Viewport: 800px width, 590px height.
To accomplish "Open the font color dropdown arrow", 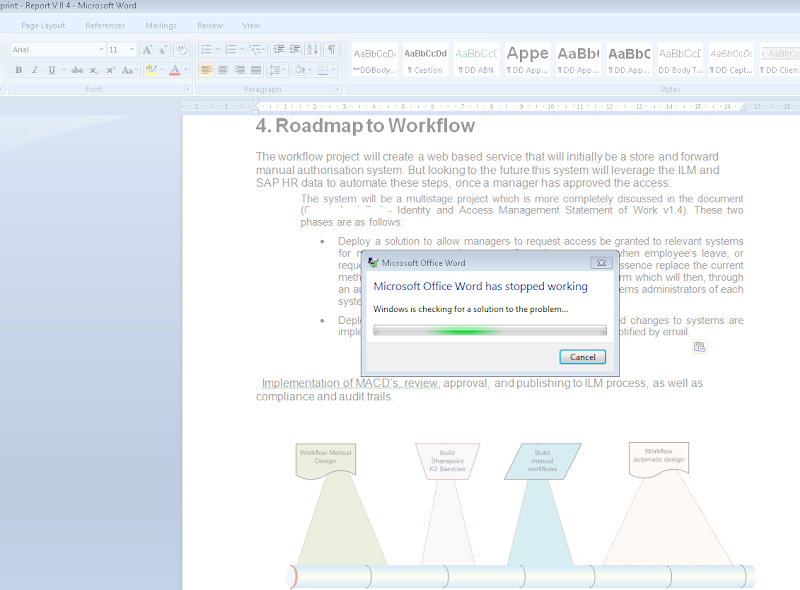I will pyautogui.click(x=186, y=70).
